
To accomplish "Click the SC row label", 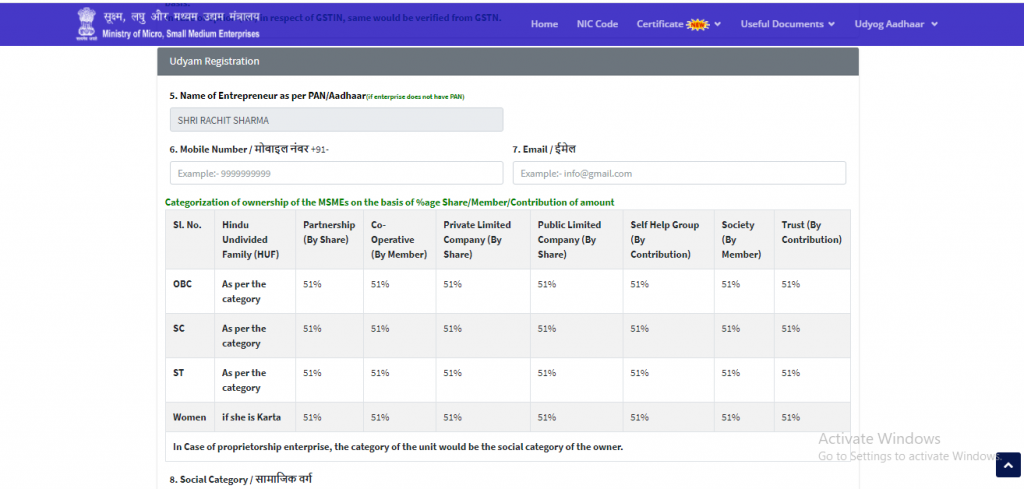I will [180, 328].
